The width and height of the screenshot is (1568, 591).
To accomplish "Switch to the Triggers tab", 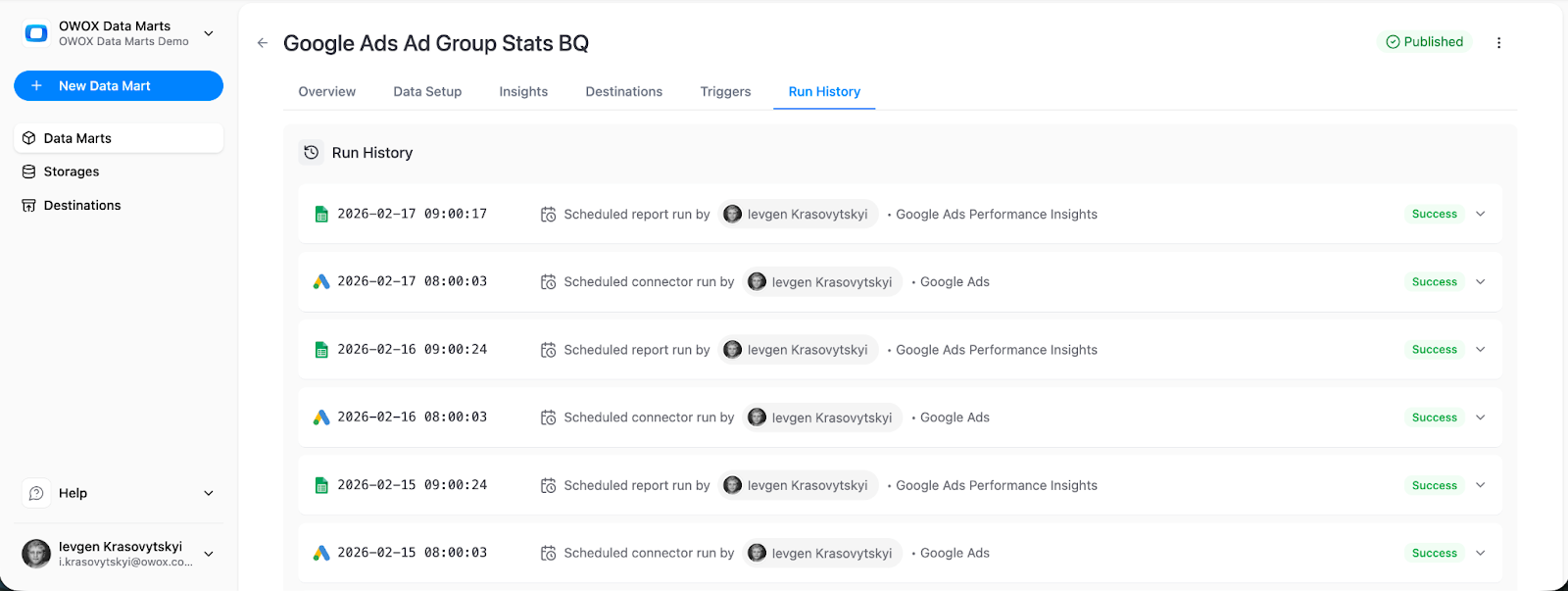I will (725, 91).
